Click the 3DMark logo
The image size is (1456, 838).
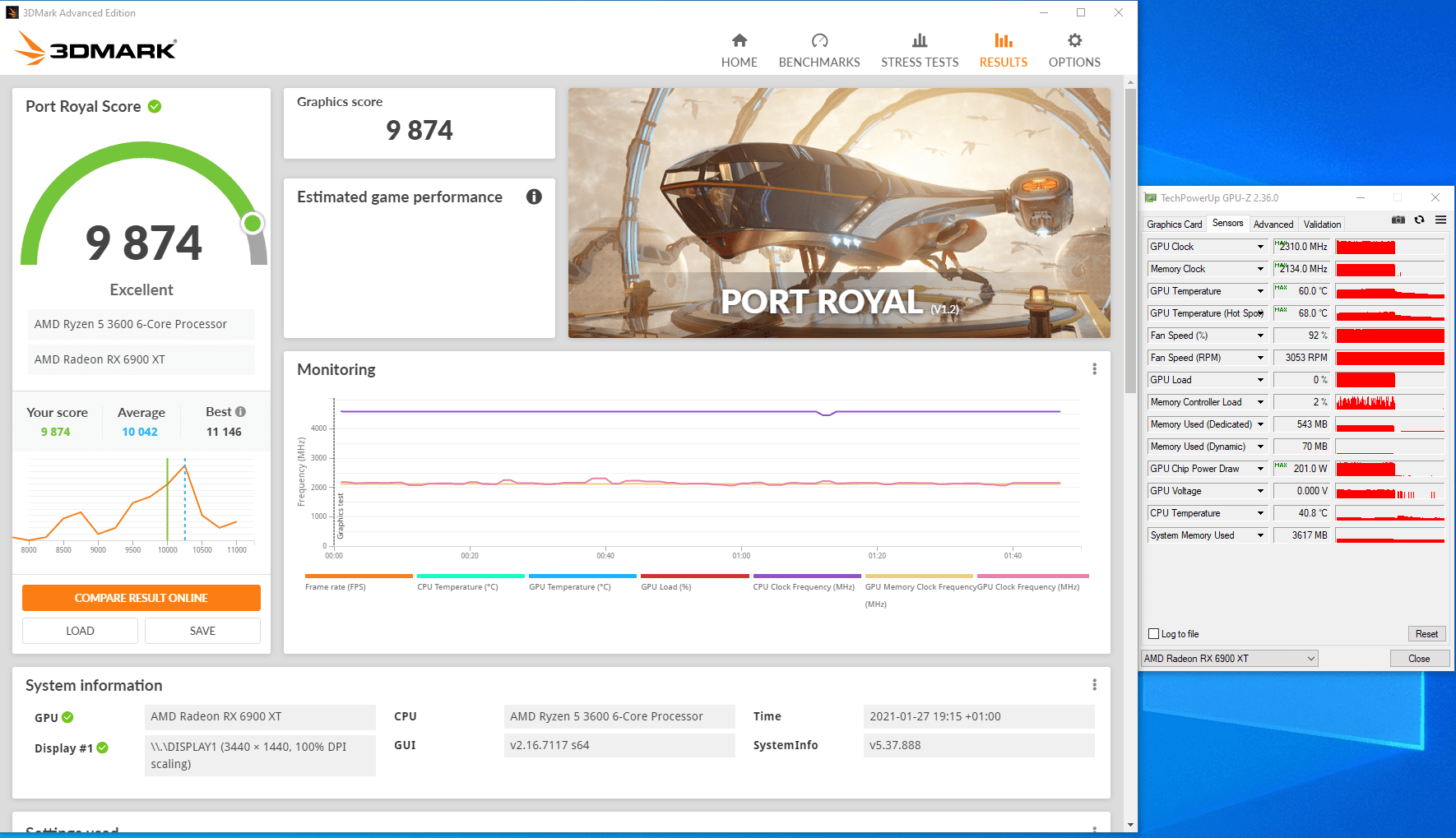[95, 49]
